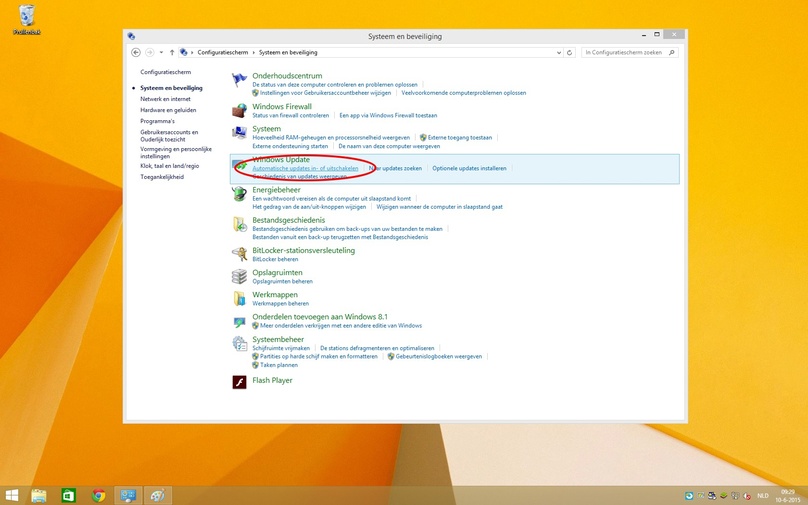Viewport: 808px width, 505px height.
Task: Open the Onderhoudscentrum heading
Action: (x=287, y=76)
